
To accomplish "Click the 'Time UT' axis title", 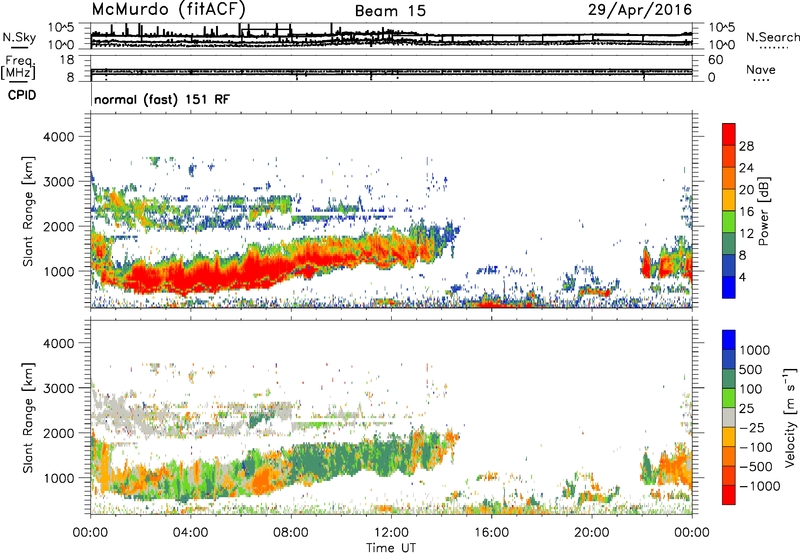I will (391, 548).
